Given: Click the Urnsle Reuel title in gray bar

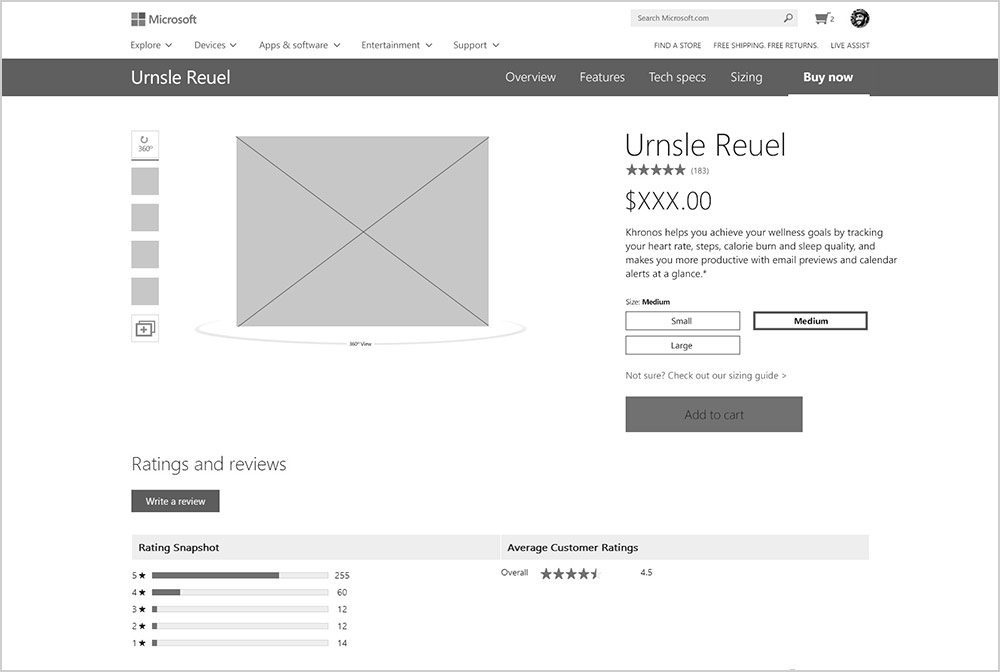Looking at the screenshot, I should click(180, 77).
